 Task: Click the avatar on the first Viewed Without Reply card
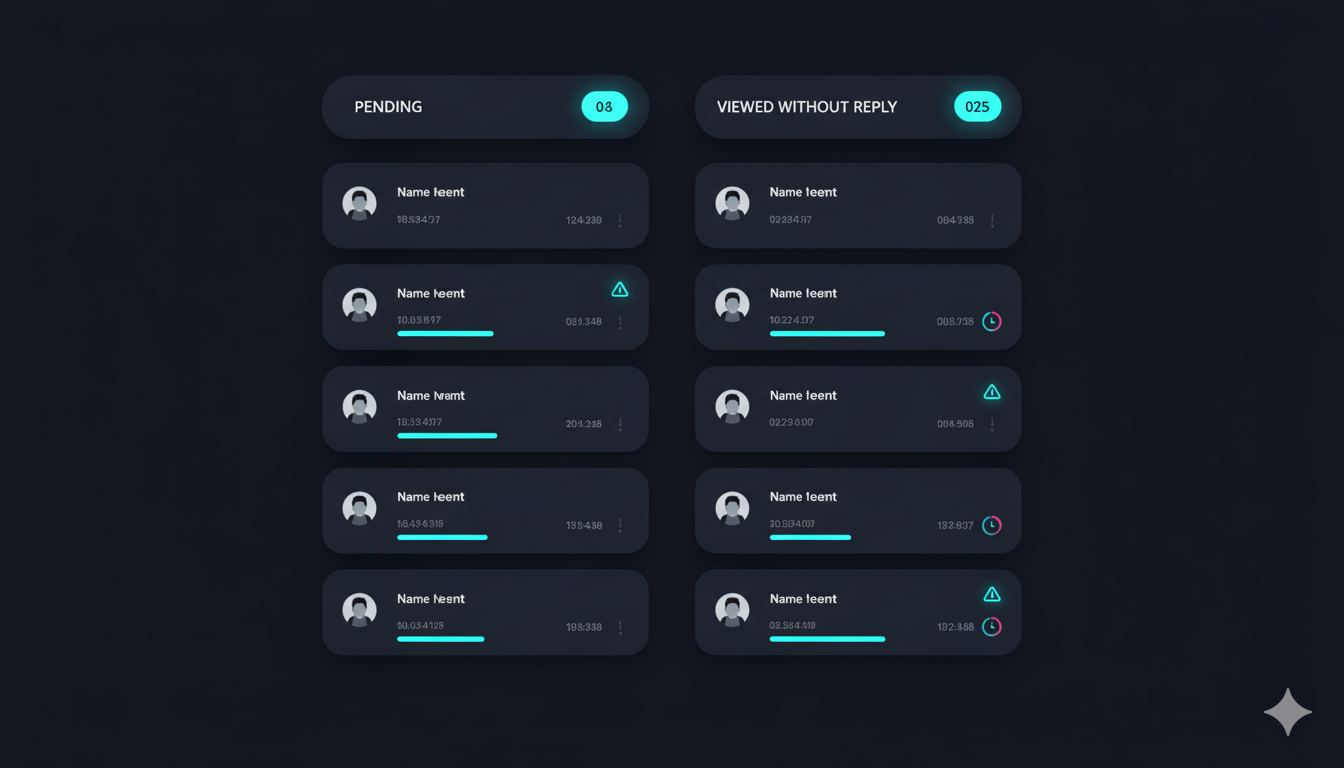732,204
